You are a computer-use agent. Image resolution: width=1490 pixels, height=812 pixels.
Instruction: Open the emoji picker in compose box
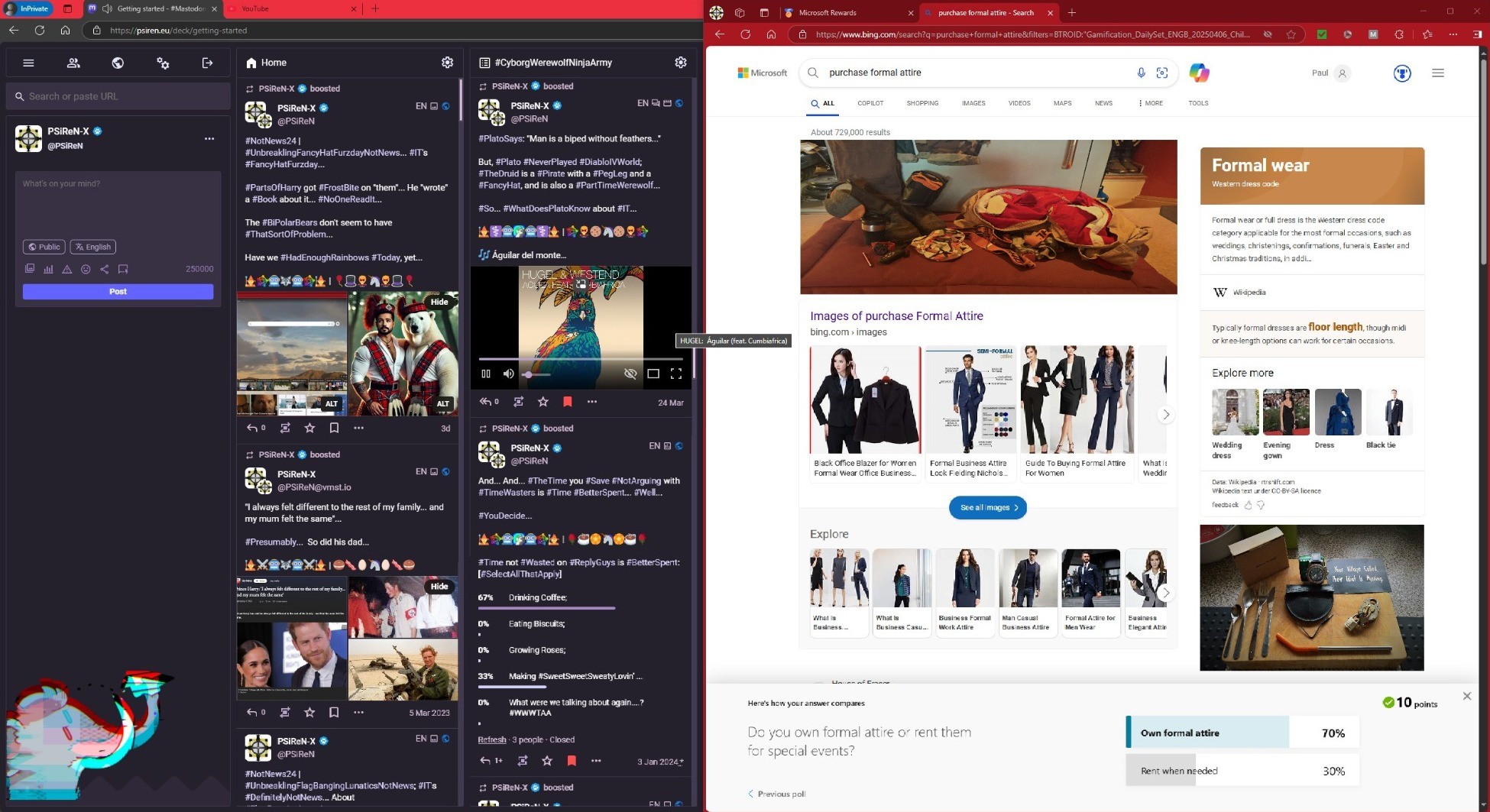tap(86, 269)
